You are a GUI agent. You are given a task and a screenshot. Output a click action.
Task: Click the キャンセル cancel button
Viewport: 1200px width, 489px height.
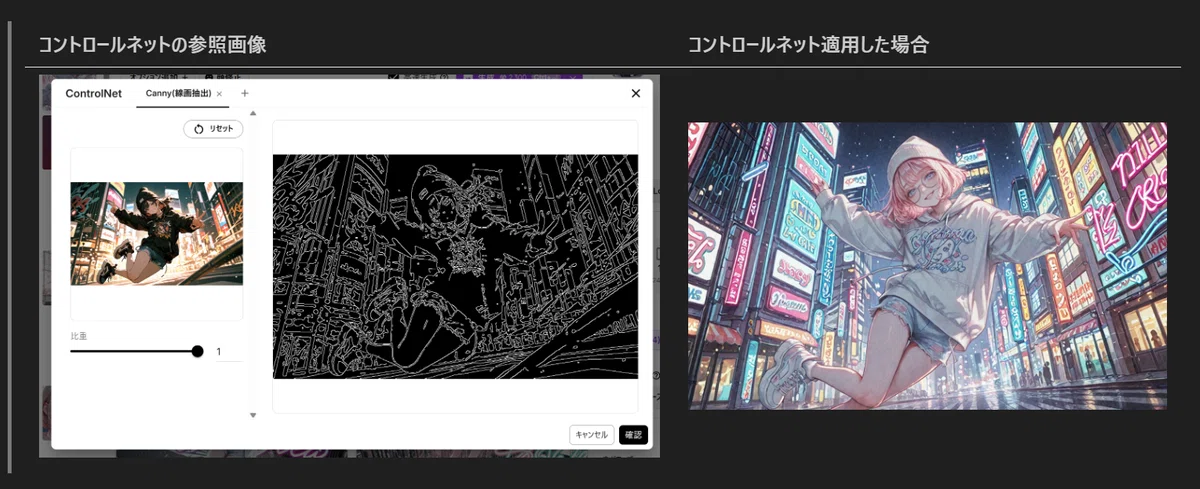click(591, 435)
